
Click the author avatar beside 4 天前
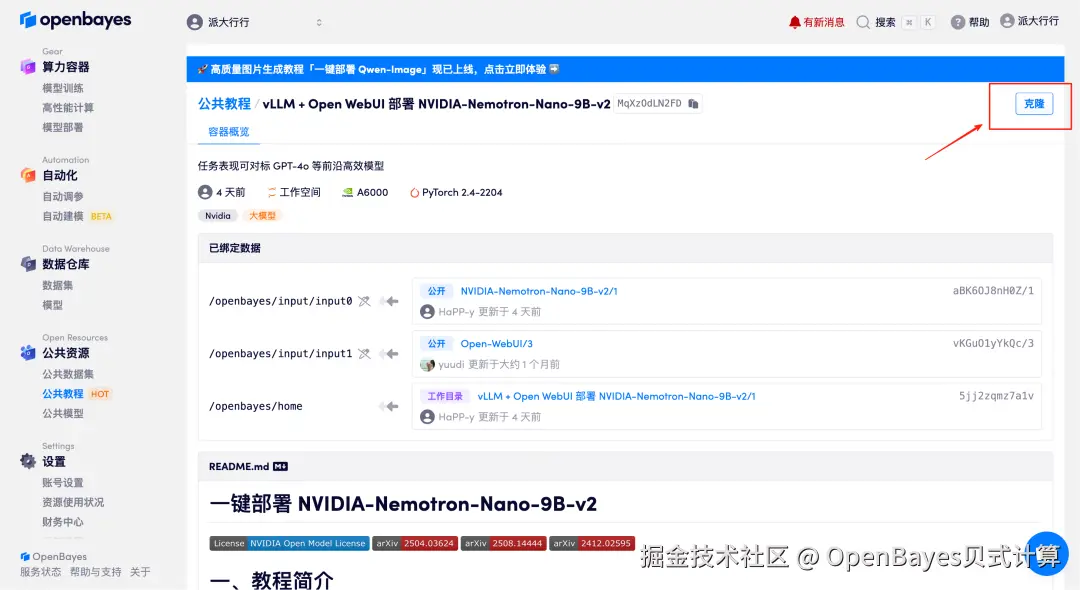coord(205,192)
